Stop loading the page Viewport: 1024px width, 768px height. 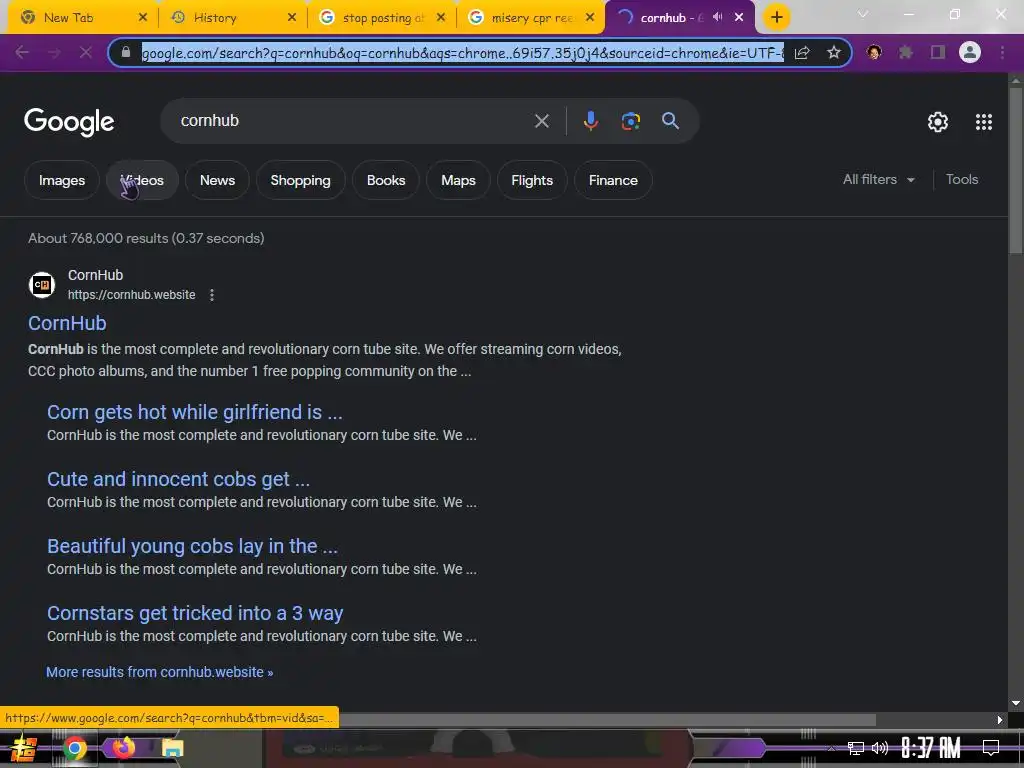(86, 52)
